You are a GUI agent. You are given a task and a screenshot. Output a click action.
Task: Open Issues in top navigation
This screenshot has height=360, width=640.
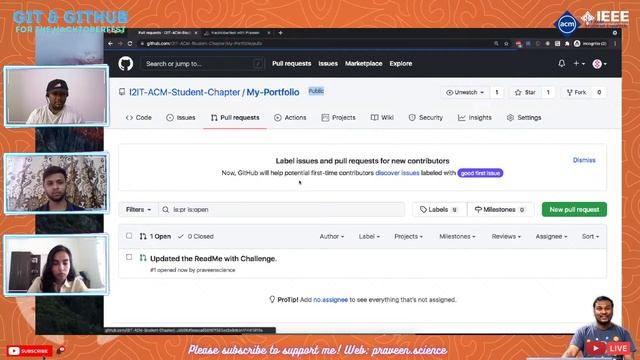[x=328, y=64]
